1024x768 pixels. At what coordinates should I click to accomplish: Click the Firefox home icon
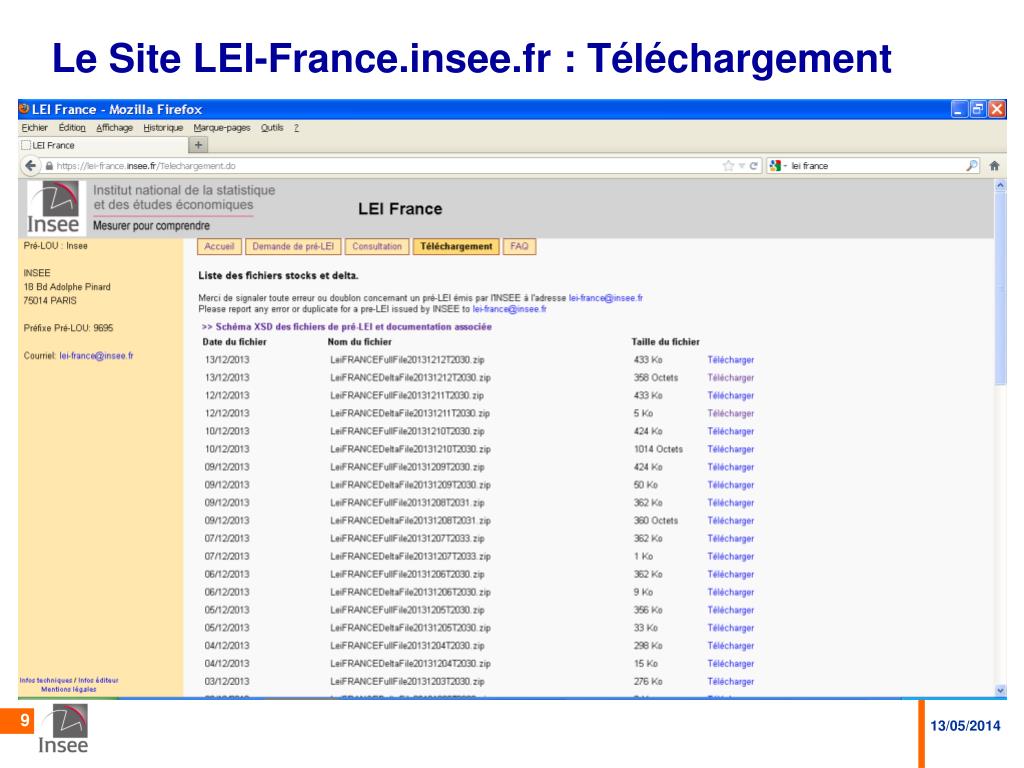point(994,166)
